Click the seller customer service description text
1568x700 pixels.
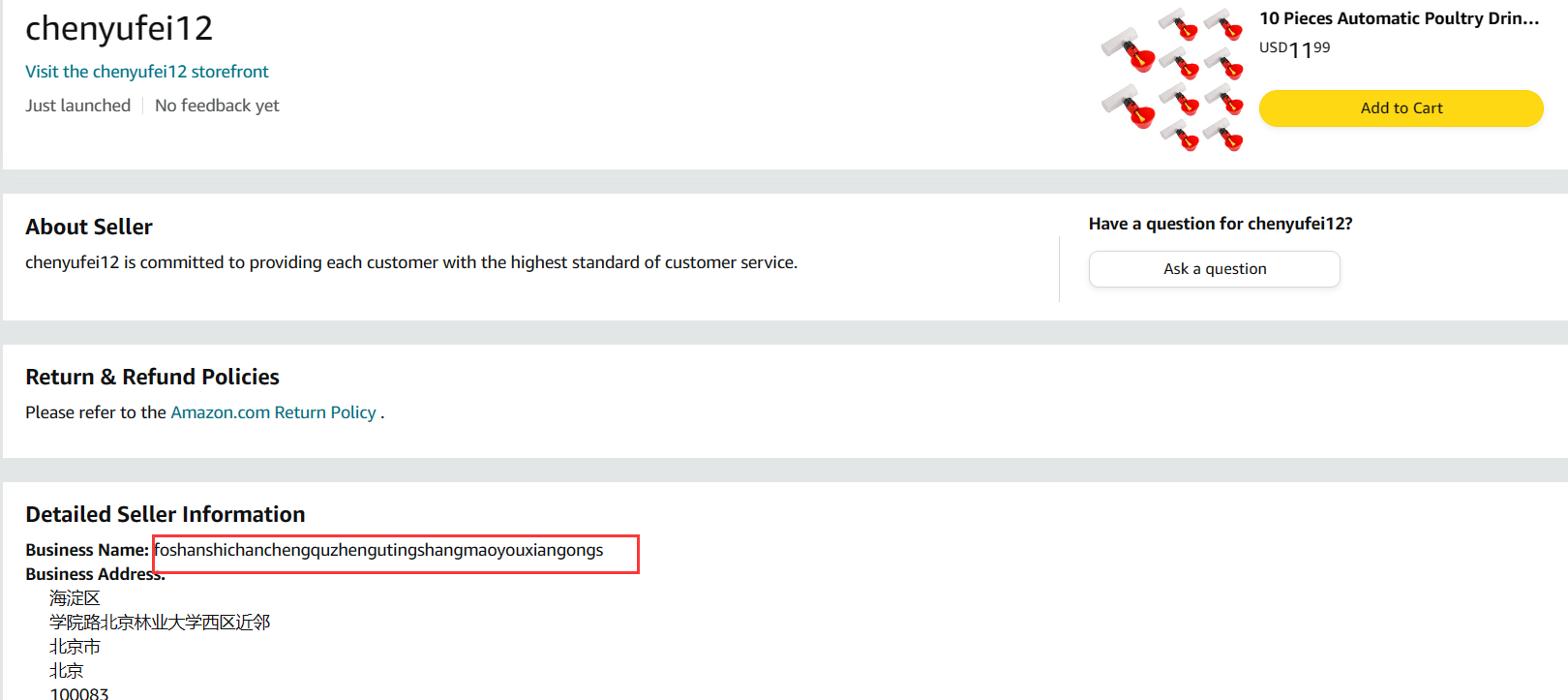pyautogui.click(x=411, y=262)
